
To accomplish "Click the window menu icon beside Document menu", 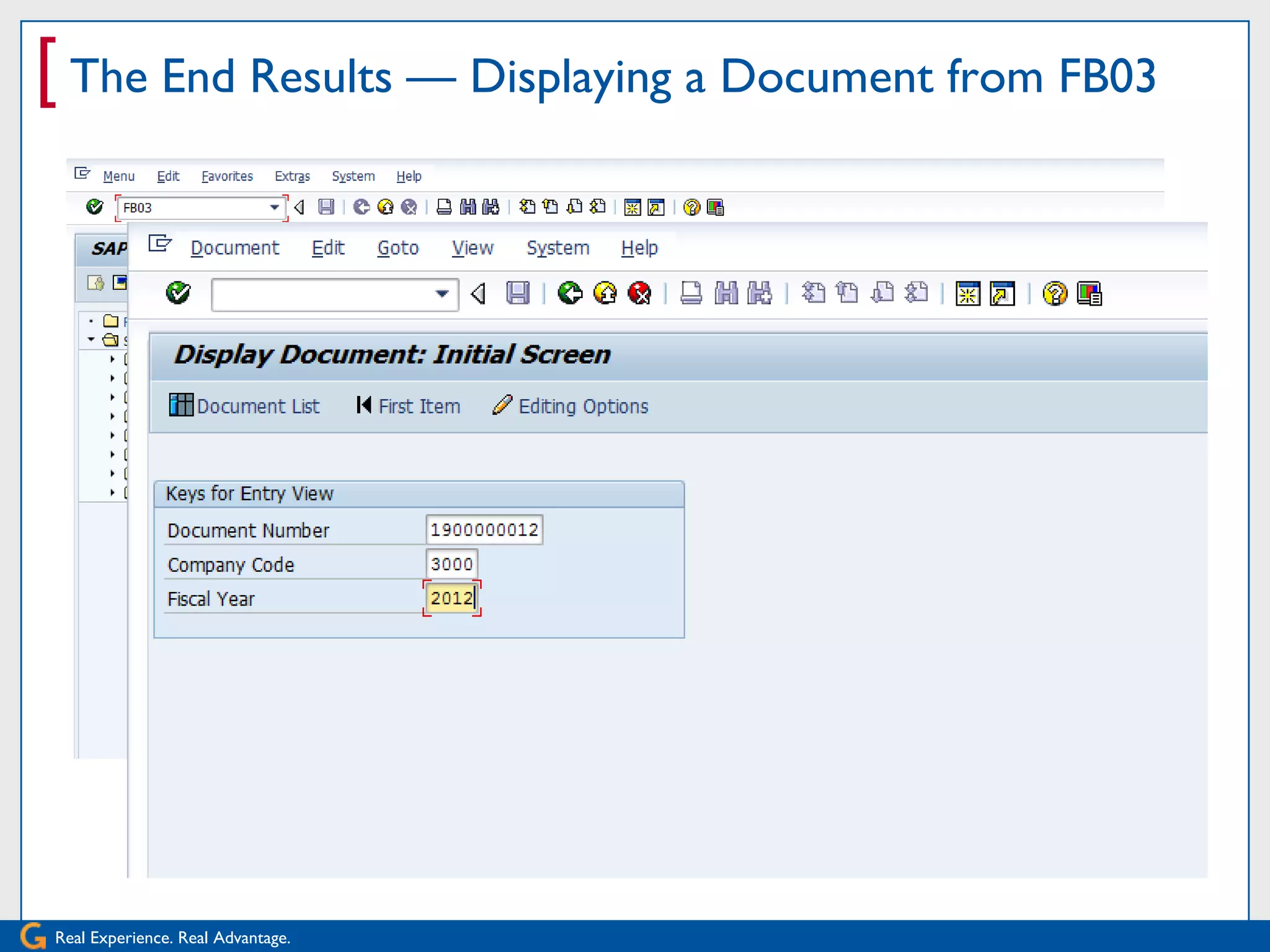I will pyautogui.click(x=160, y=244).
